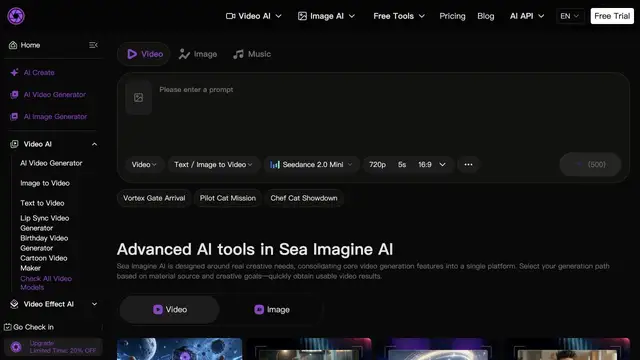
Task: Collapse the Video AI sidebar section chevron
Action: [94, 144]
